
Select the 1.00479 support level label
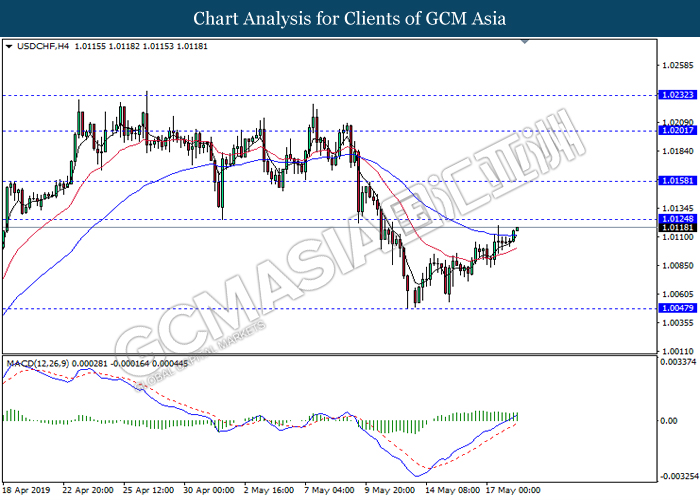tap(678, 308)
